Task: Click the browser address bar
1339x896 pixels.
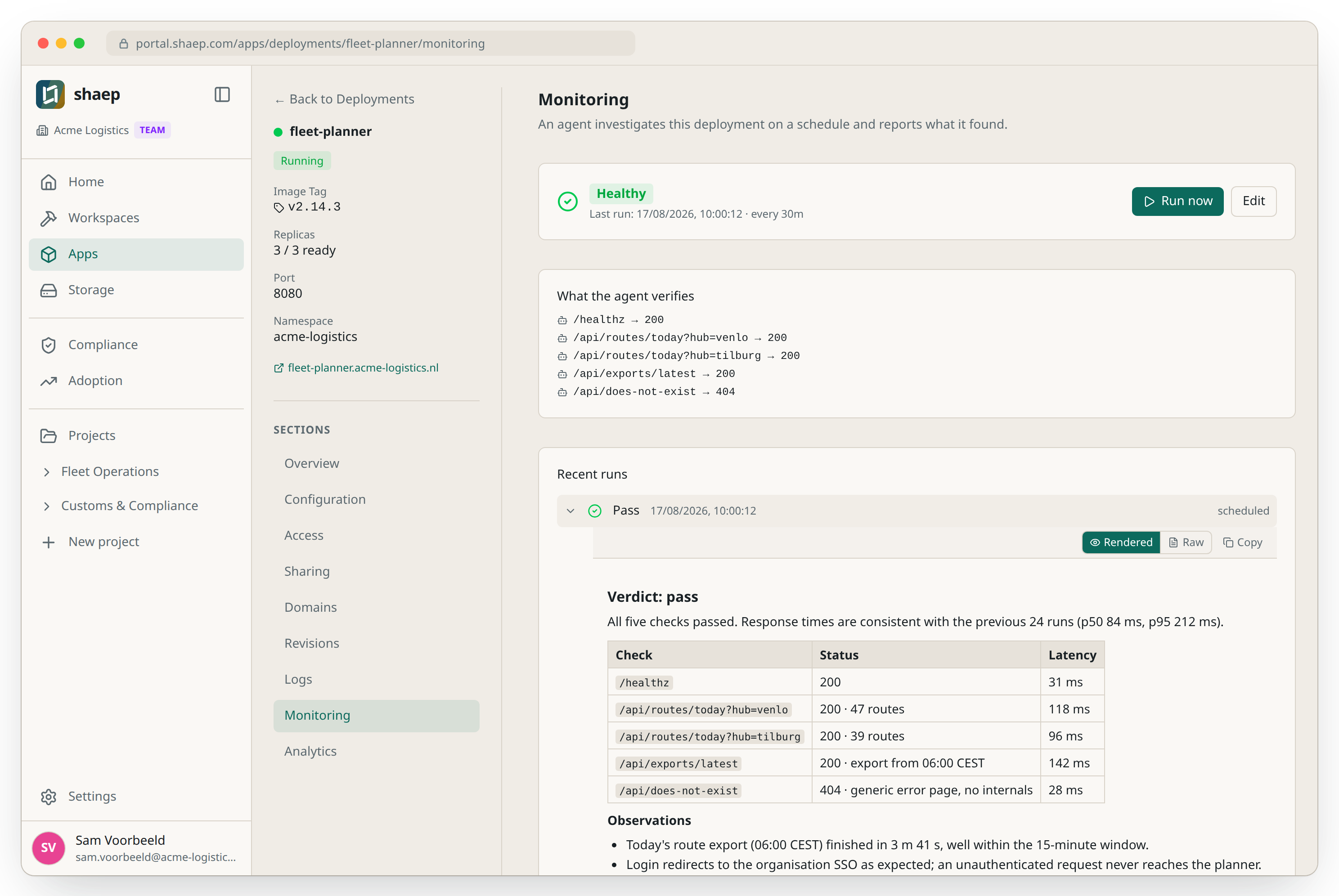Action: [x=370, y=44]
